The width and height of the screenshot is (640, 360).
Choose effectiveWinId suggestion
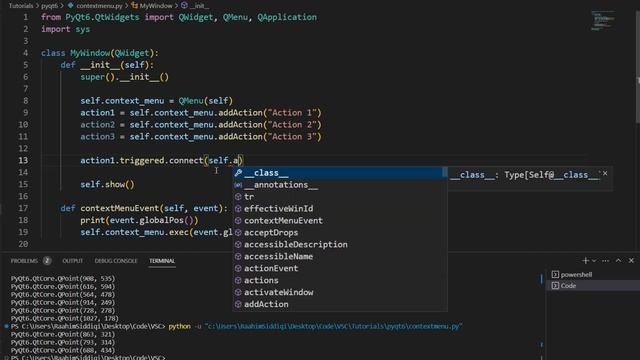click(340, 209)
